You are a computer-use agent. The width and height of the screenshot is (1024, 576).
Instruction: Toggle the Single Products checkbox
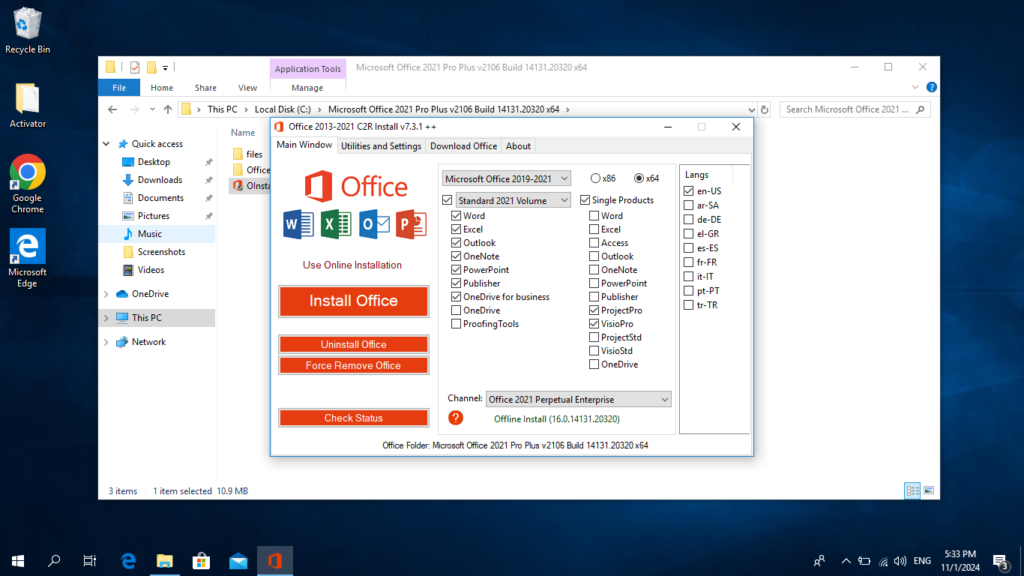tap(584, 200)
